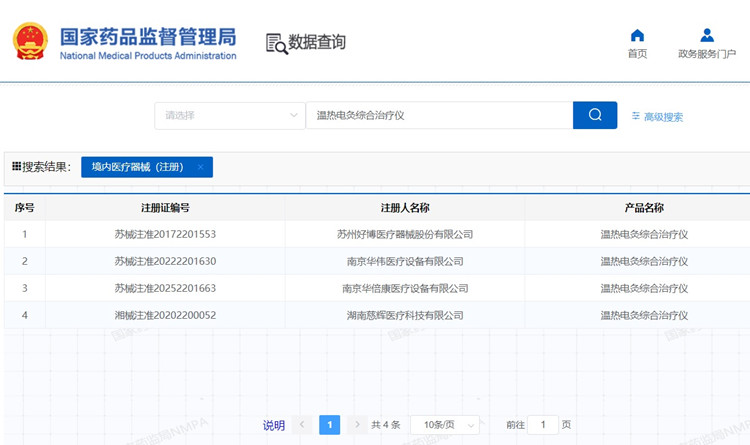Open the 首页 home icon
The width and height of the screenshot is (750, 445).
(x=637, y=37)
